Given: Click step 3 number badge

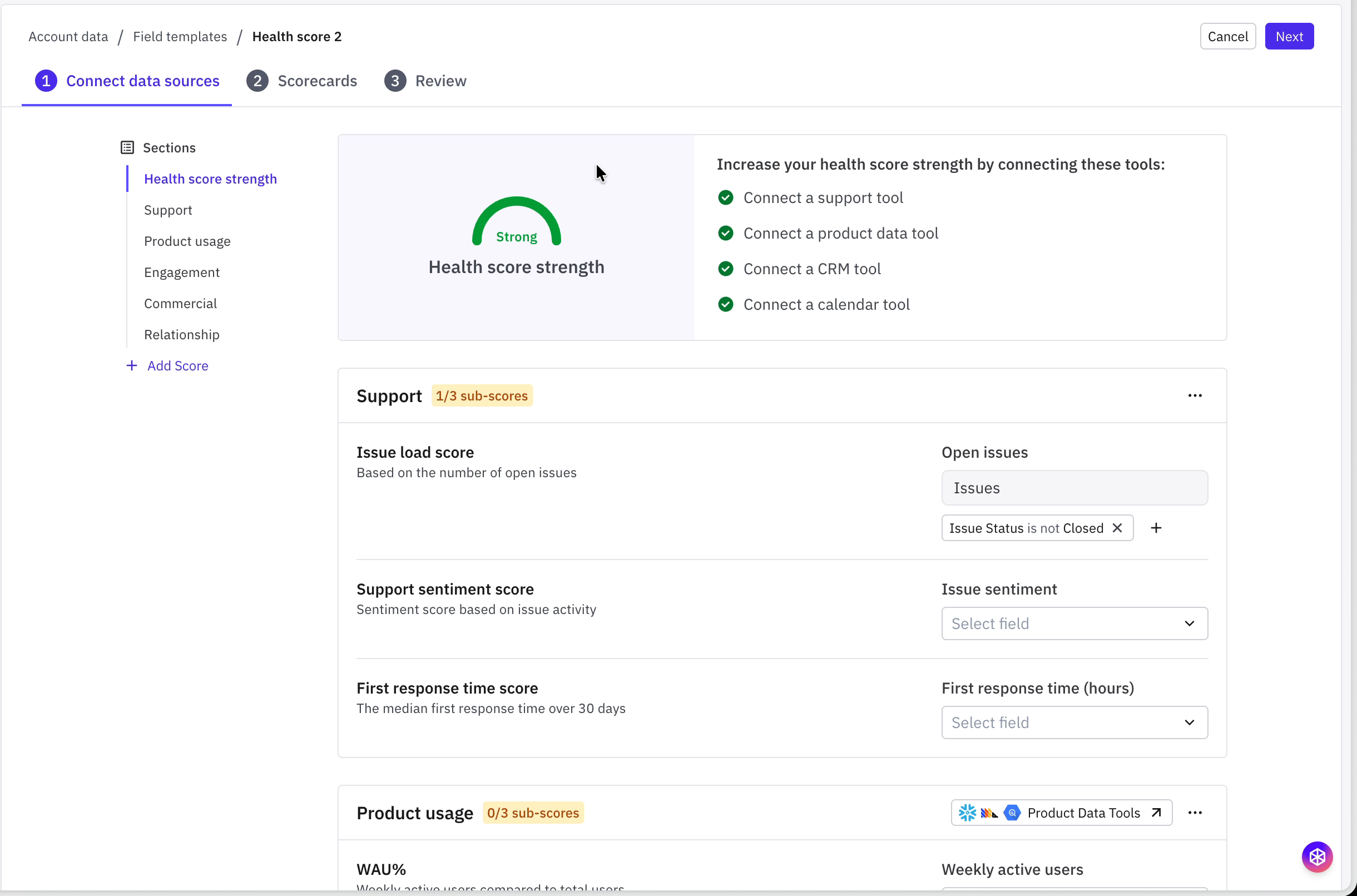Looking at the screenshot, I should click(395, 81).
